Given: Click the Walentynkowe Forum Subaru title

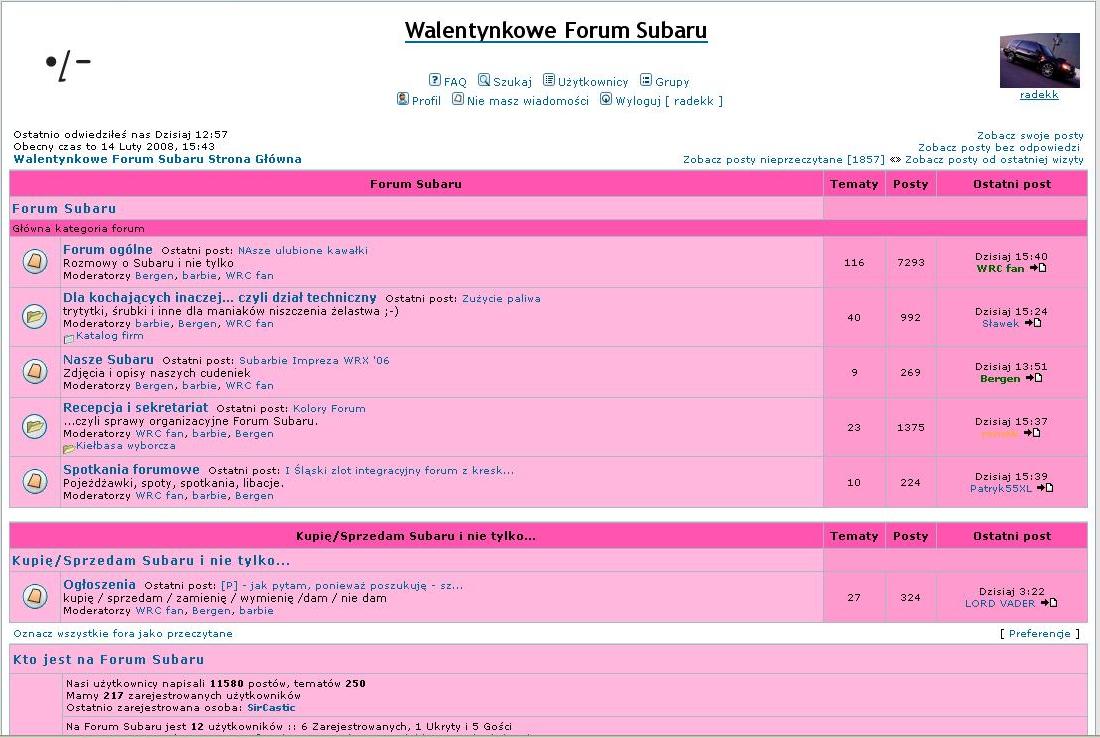Looking at the screenshot, I should [x=555, y=31].
